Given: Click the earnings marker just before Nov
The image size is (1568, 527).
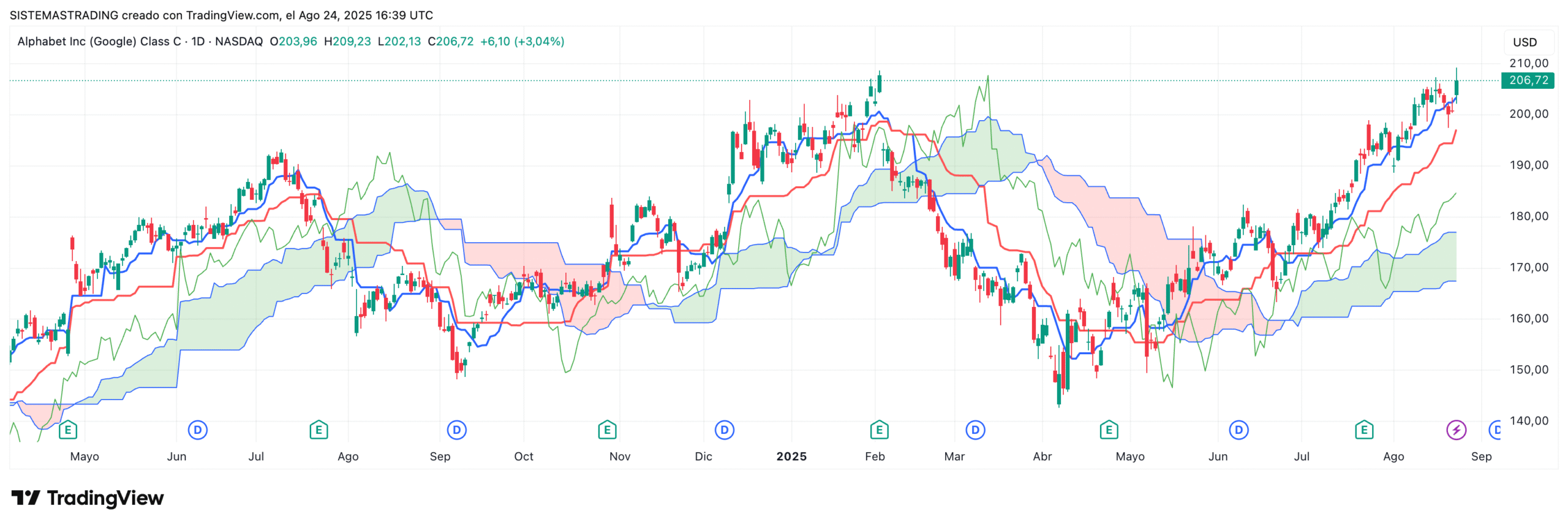Looking at the screenshot, I should (606, 430).
